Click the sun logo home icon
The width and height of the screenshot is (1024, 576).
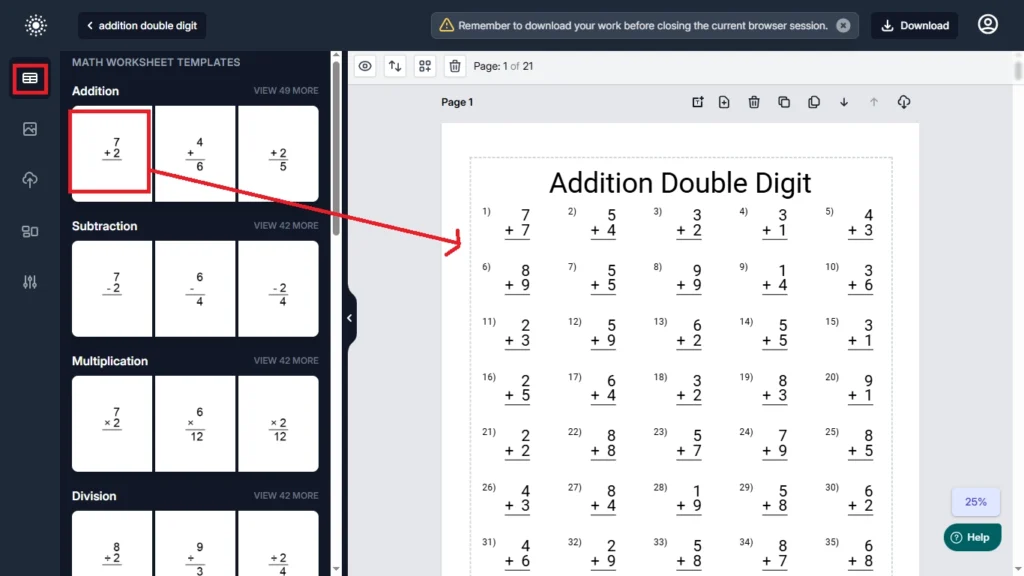pyautogui.click(x=36, y=25)
